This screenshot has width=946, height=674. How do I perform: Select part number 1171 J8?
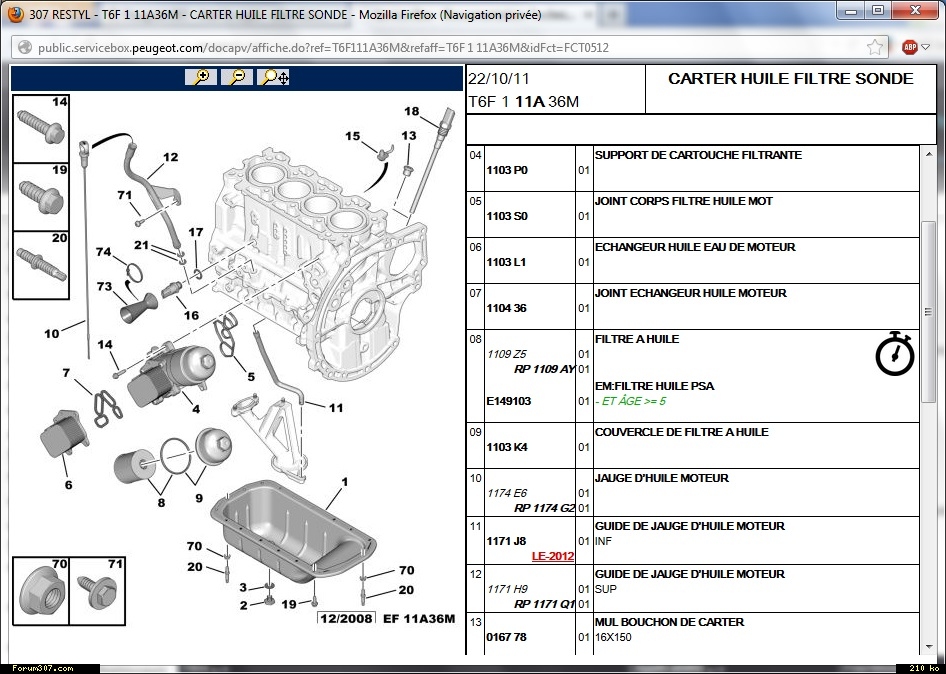(x=506, y=541)
